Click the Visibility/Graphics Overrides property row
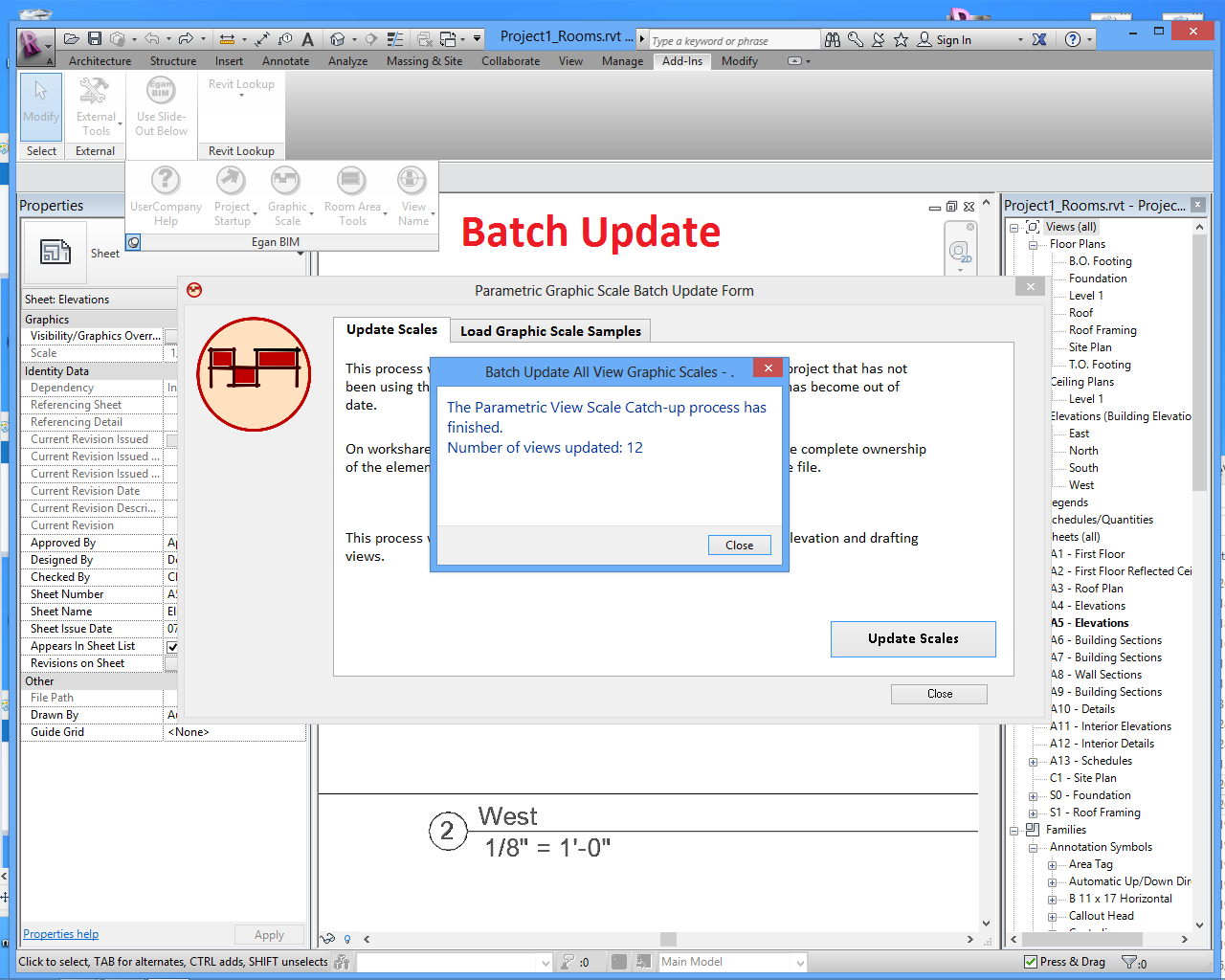 (100, 336)
